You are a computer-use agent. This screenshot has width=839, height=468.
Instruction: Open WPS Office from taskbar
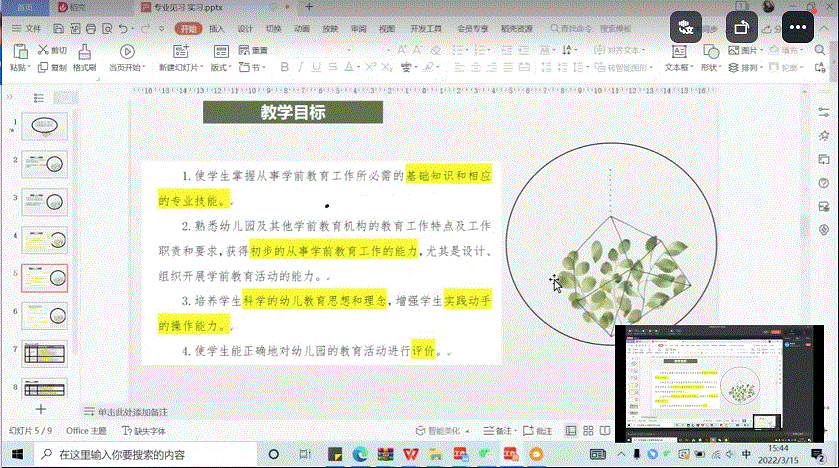click(410, 455)
